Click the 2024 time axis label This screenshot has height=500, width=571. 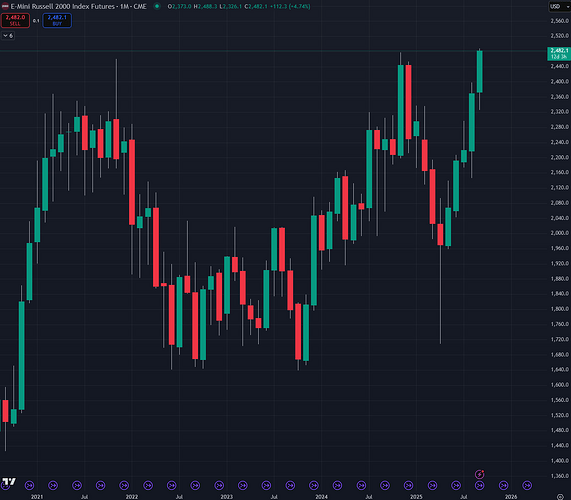coord(321,497)
